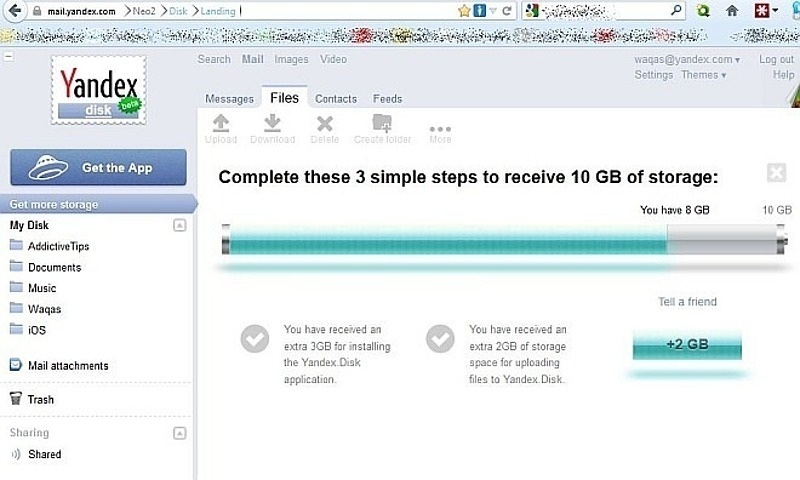Click the iOS folder icon

click(16, 329)
